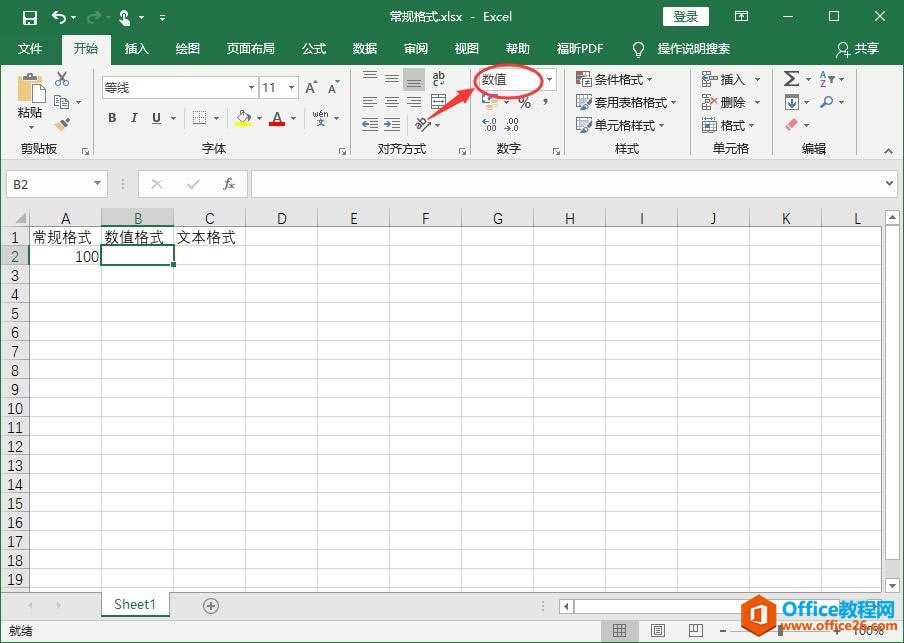The width and height of the screenshot is (904, 643).
Task: Click the format painter brush icon
Action: point(62,124)
